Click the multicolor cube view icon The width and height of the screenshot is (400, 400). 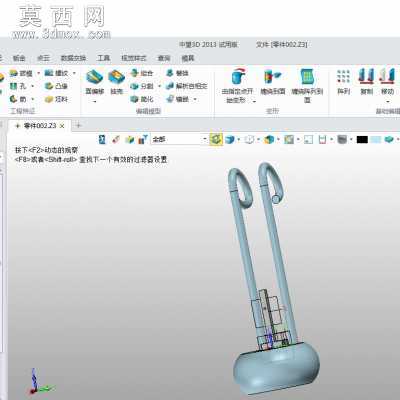click(269, 139)
